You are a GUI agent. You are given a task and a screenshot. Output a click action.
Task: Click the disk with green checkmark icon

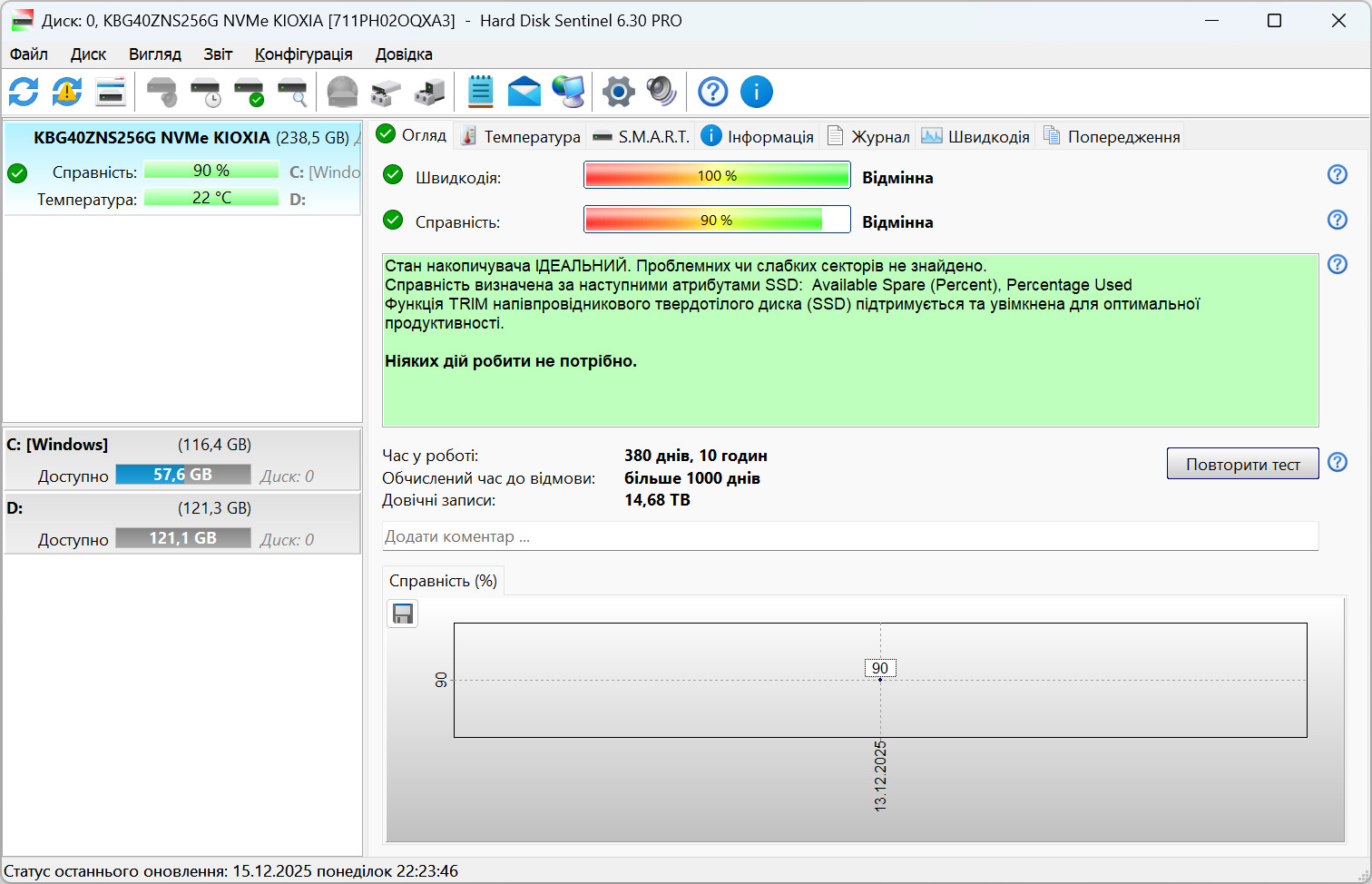[249, 92]
